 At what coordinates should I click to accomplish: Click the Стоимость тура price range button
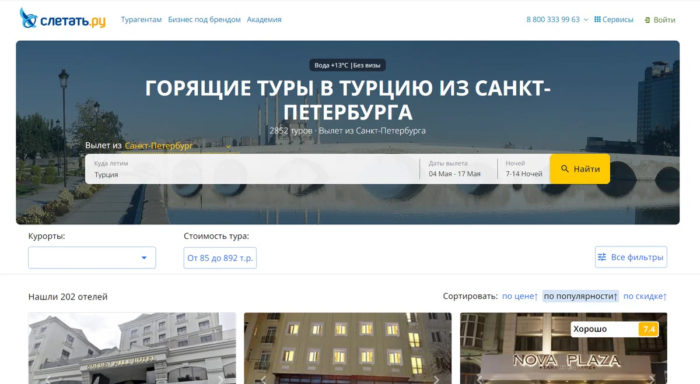(x=220, y=258)
